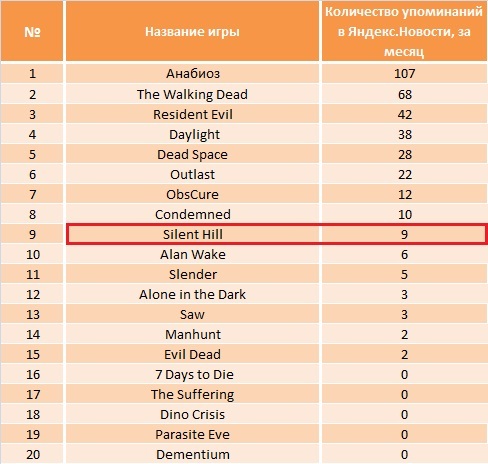Select the cell containing Анабиоз

coord(192,73)
